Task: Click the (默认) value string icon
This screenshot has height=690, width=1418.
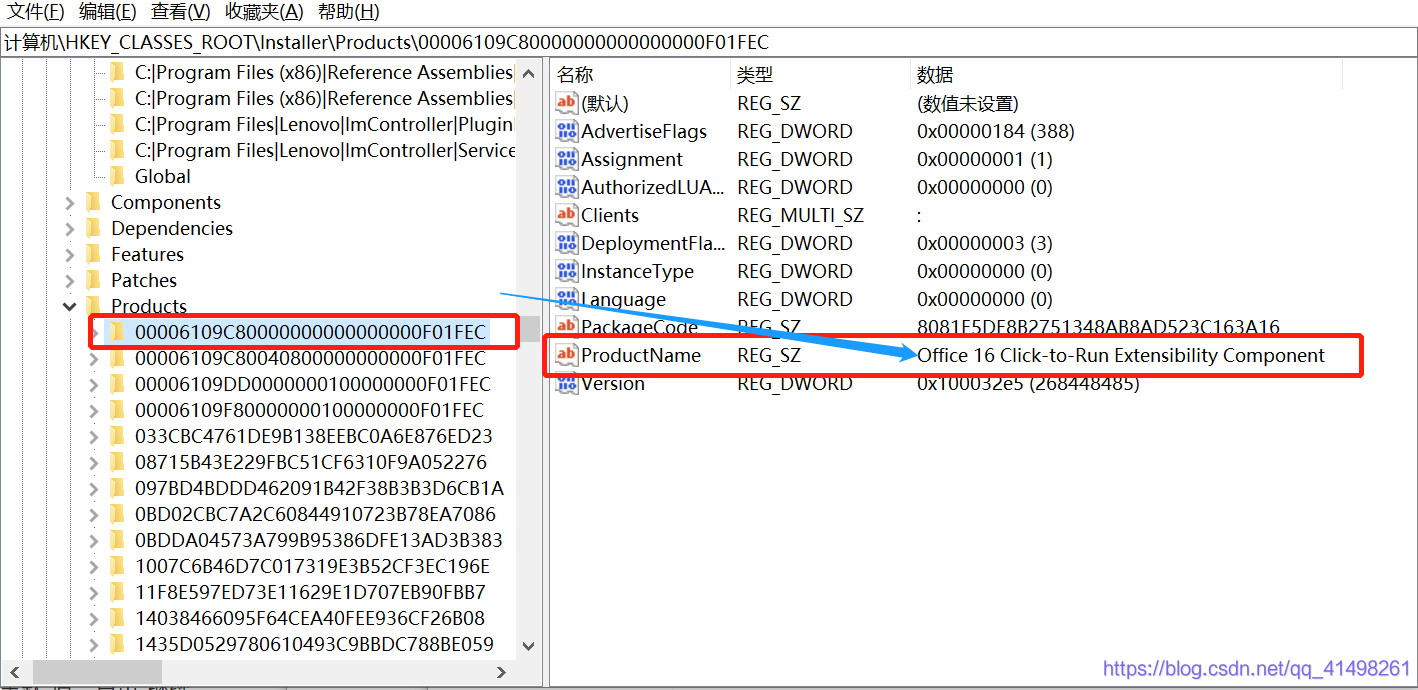Action: 567,103
